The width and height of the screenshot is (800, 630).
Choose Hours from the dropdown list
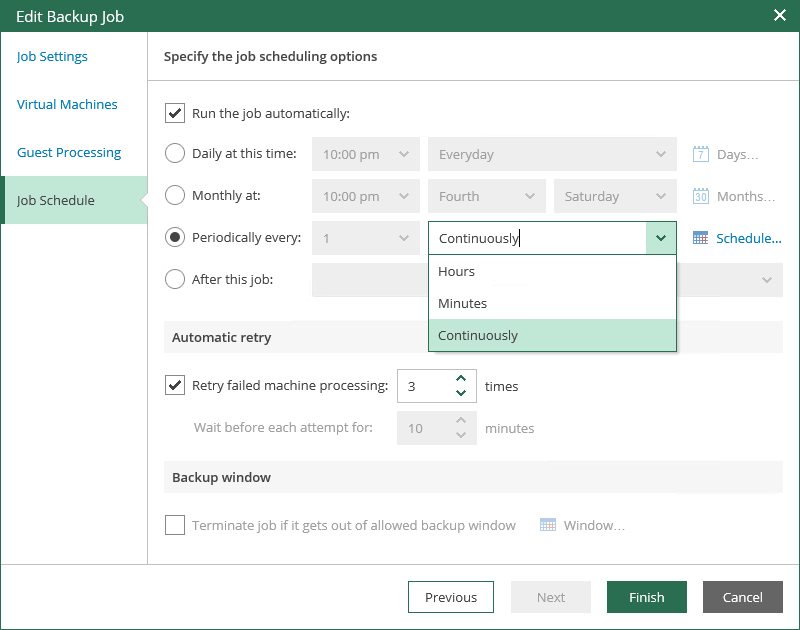(x=552, y=271)
